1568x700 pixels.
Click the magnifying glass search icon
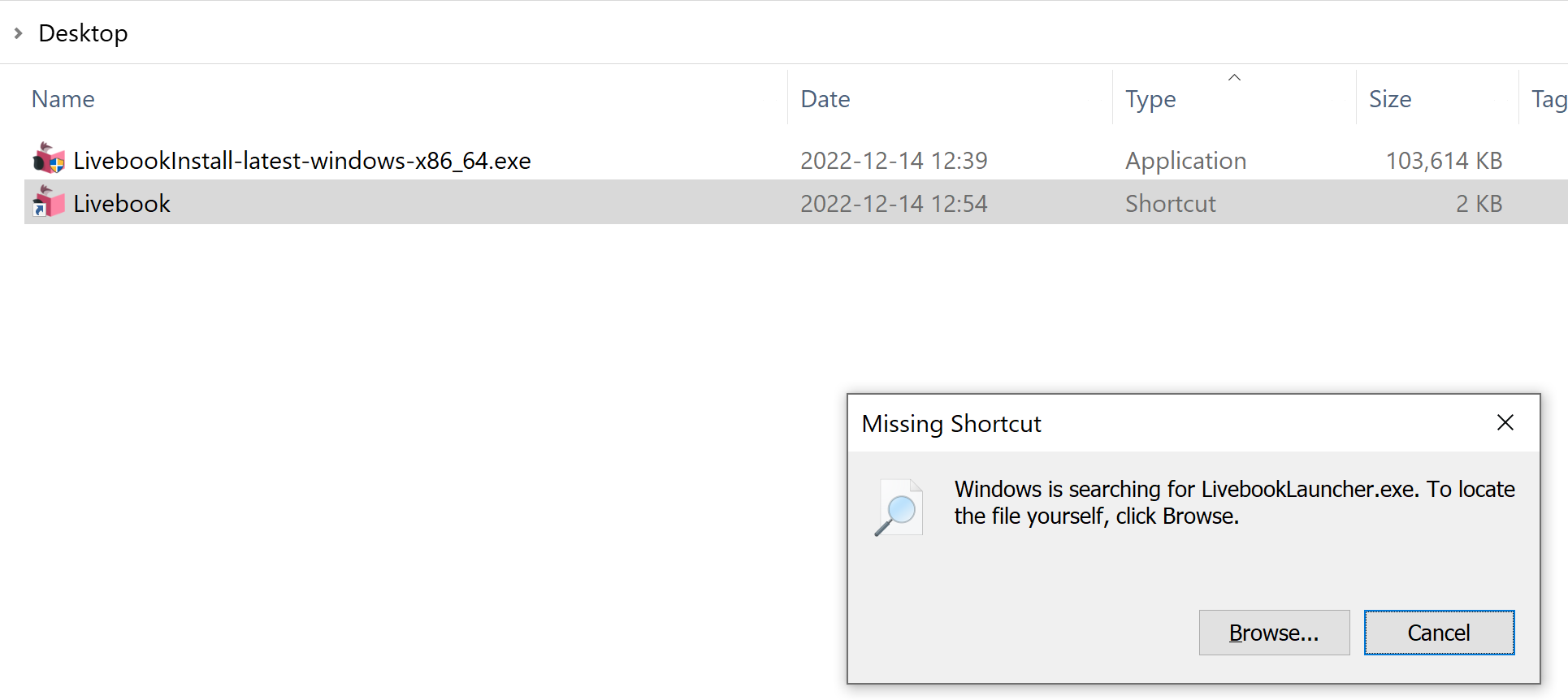click(x=899, y=508)
